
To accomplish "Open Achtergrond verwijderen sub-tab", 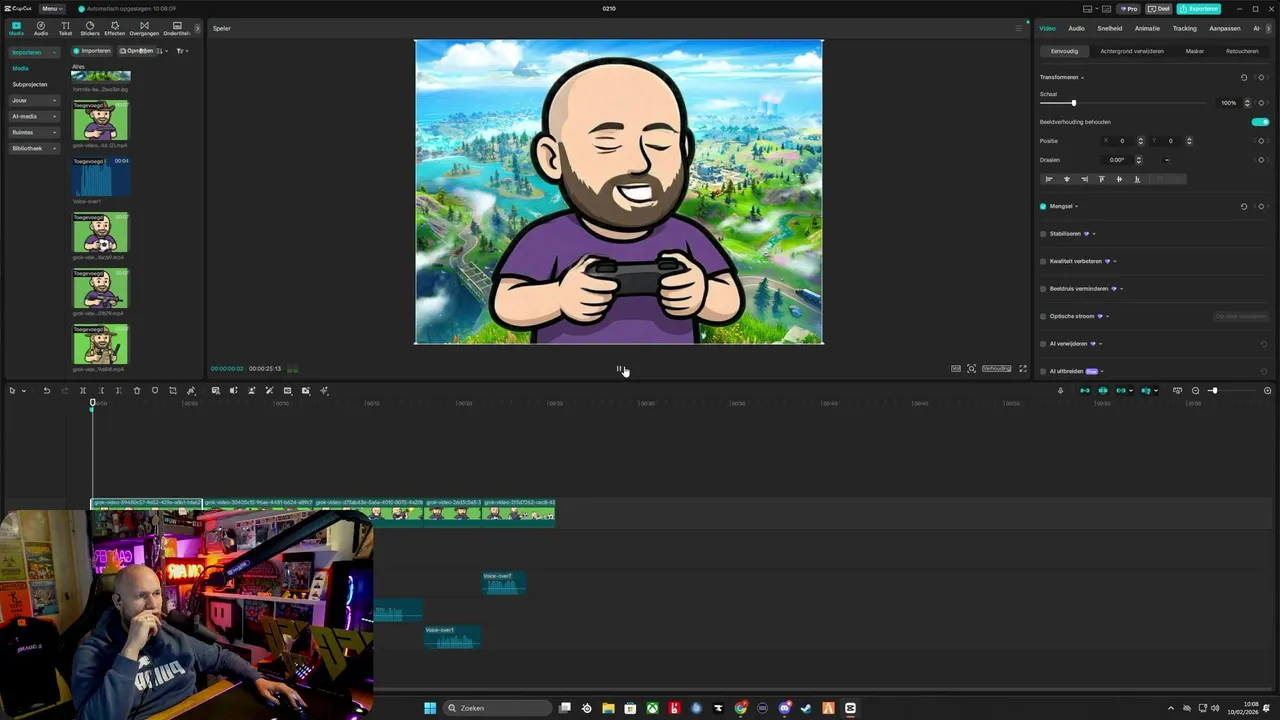I will point(1132,51).
